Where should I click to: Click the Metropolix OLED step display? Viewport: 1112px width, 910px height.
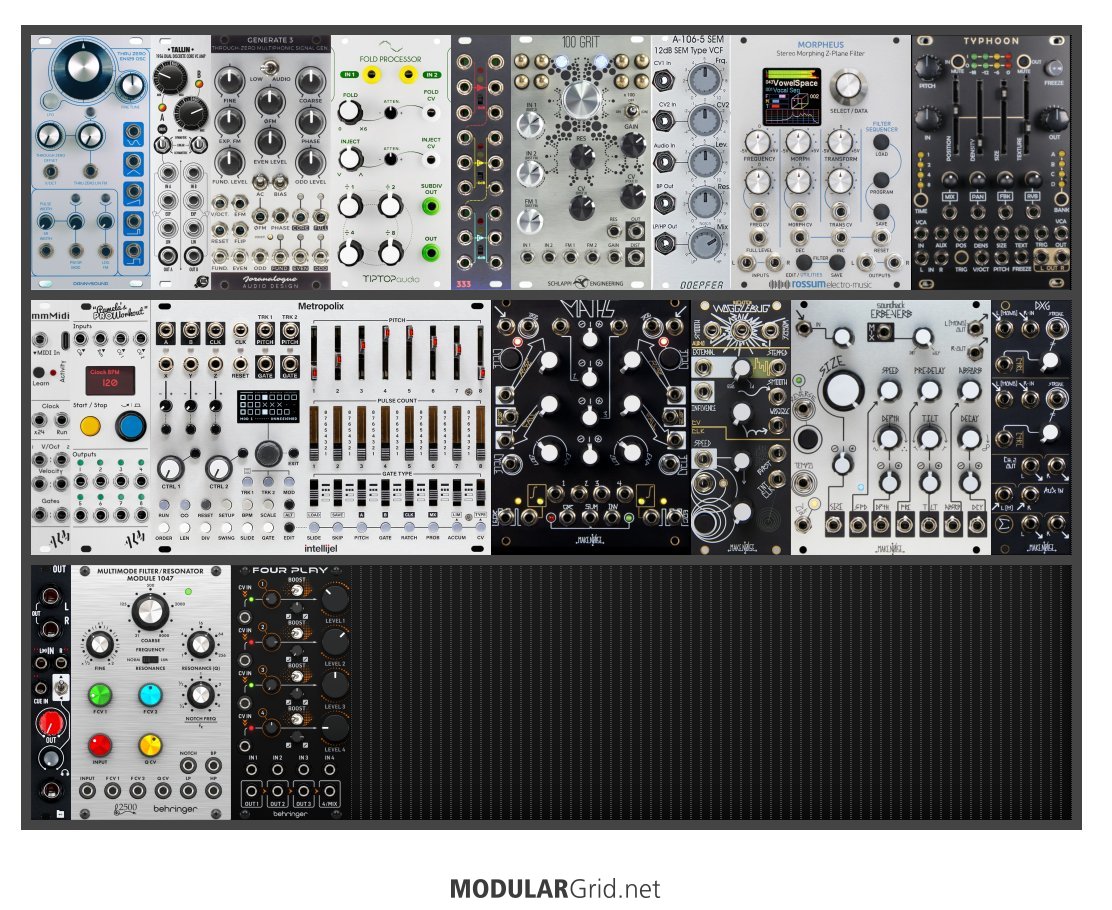[x=268, y=408]
